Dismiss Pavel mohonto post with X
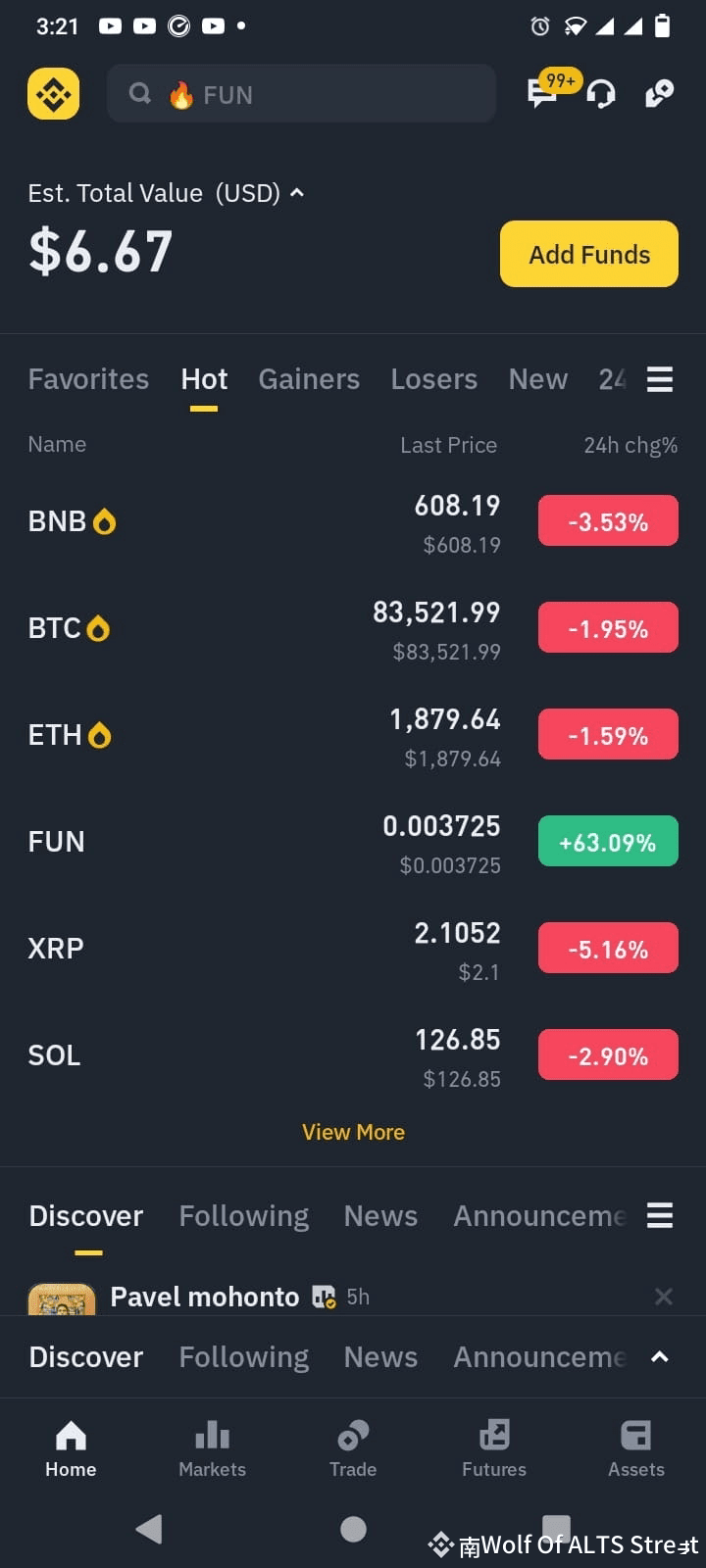The image size is (706, 1568). (664, 1297)
